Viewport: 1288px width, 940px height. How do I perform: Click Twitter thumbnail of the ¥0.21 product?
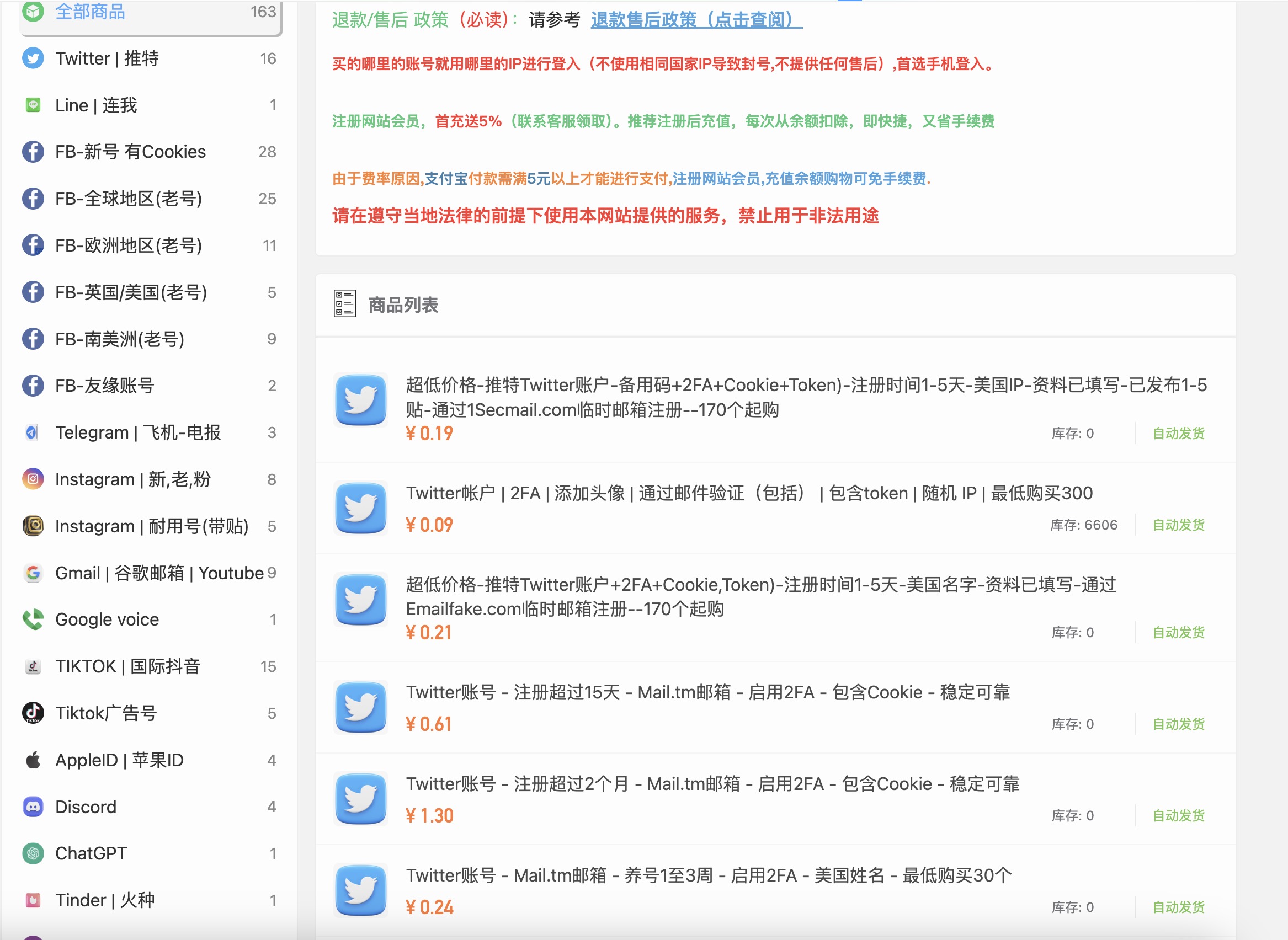tap(361, 600)
